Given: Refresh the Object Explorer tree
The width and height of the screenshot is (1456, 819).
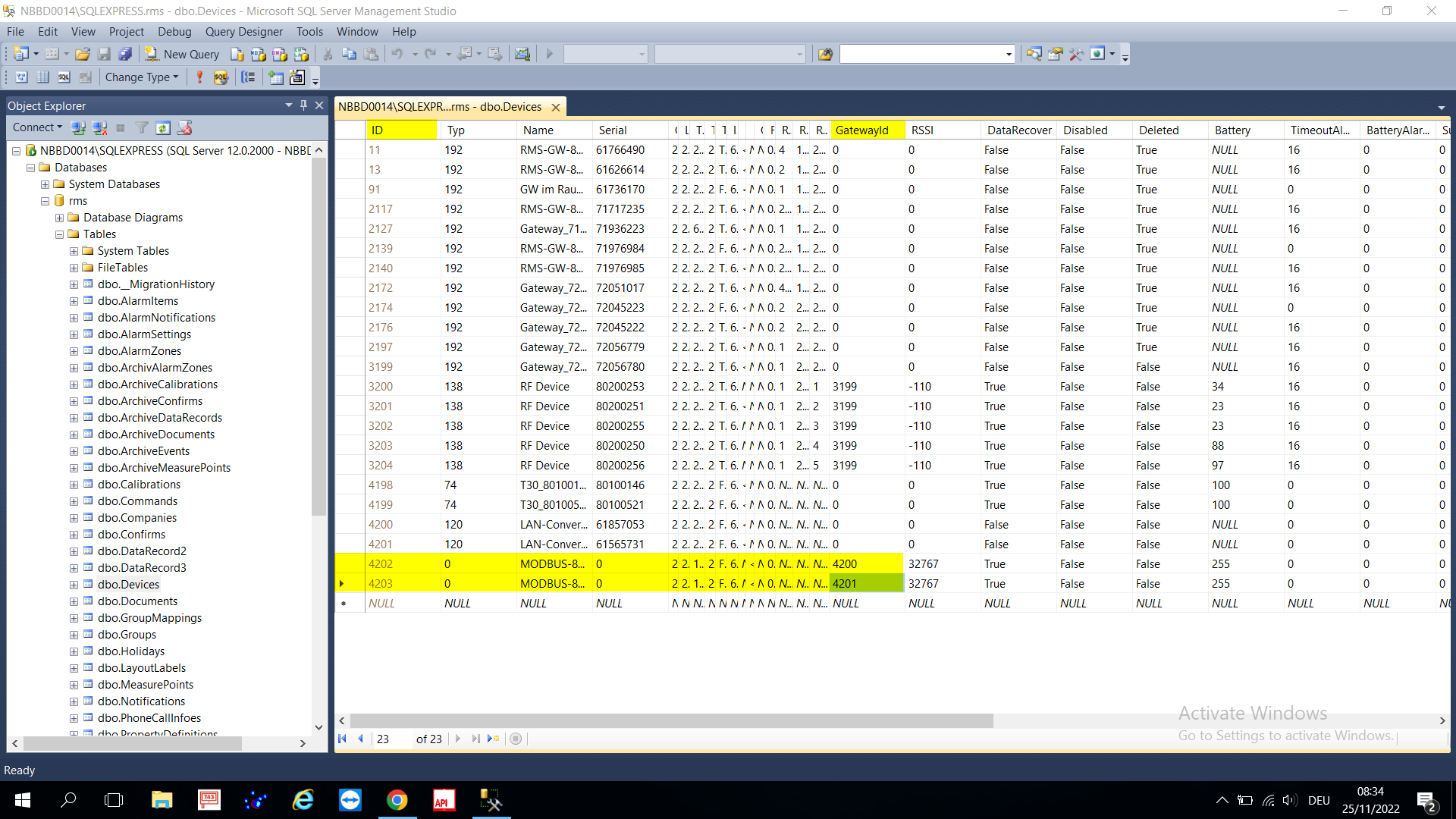Looking at the screenshot, I should pyautogui.click(x=163, y=127).
